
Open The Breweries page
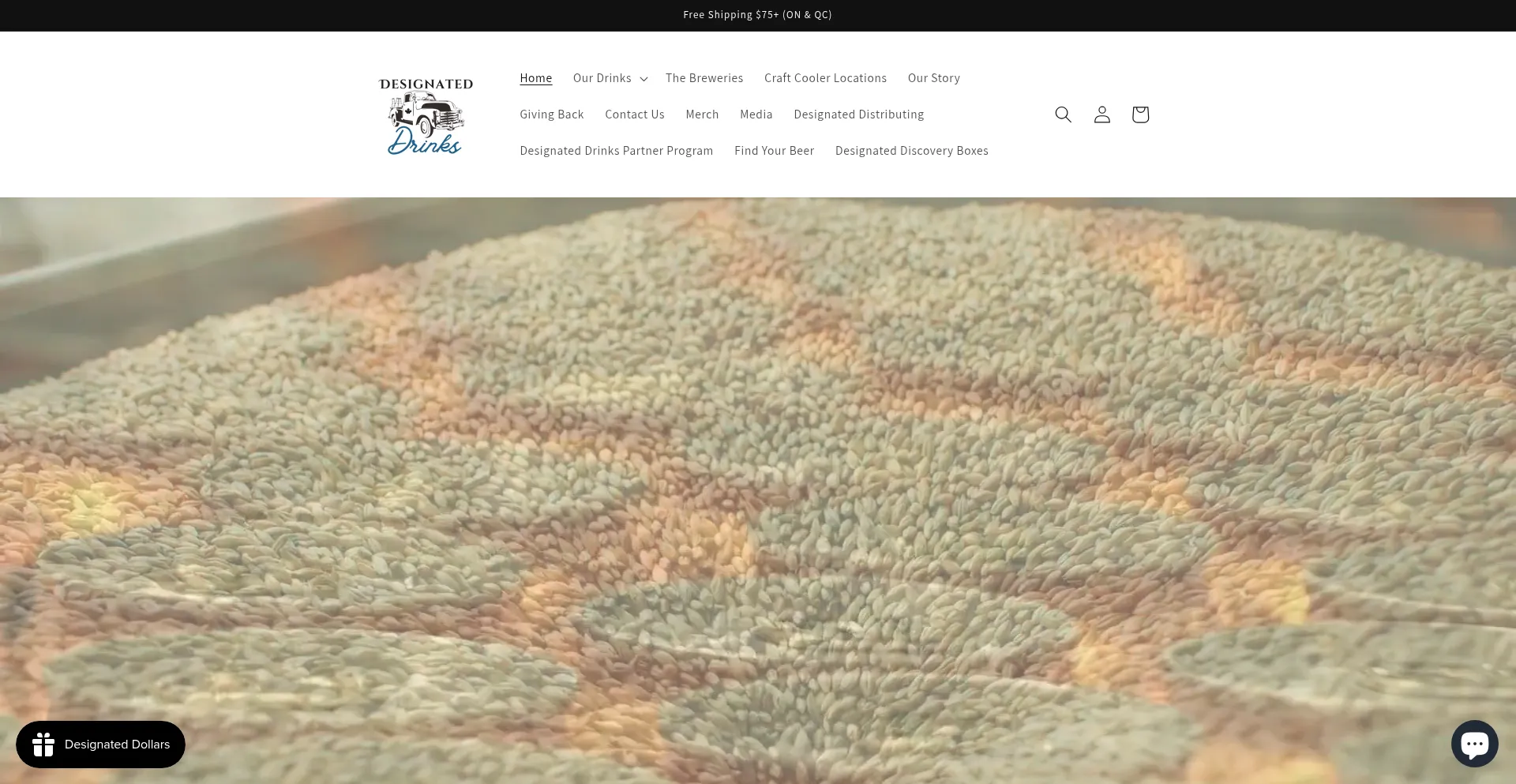[x=704, y=78]
